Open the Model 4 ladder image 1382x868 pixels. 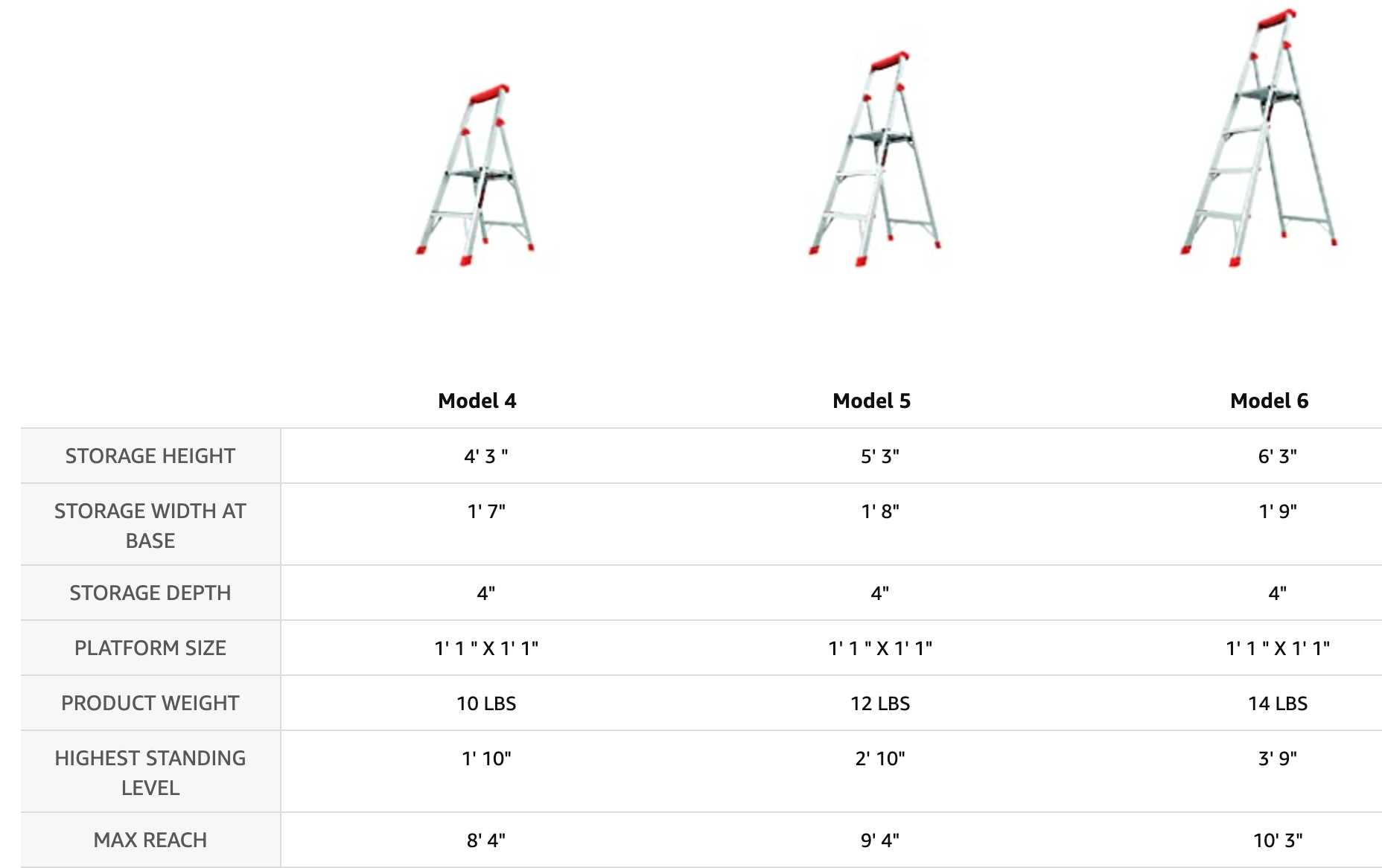(x=475, y=175)
